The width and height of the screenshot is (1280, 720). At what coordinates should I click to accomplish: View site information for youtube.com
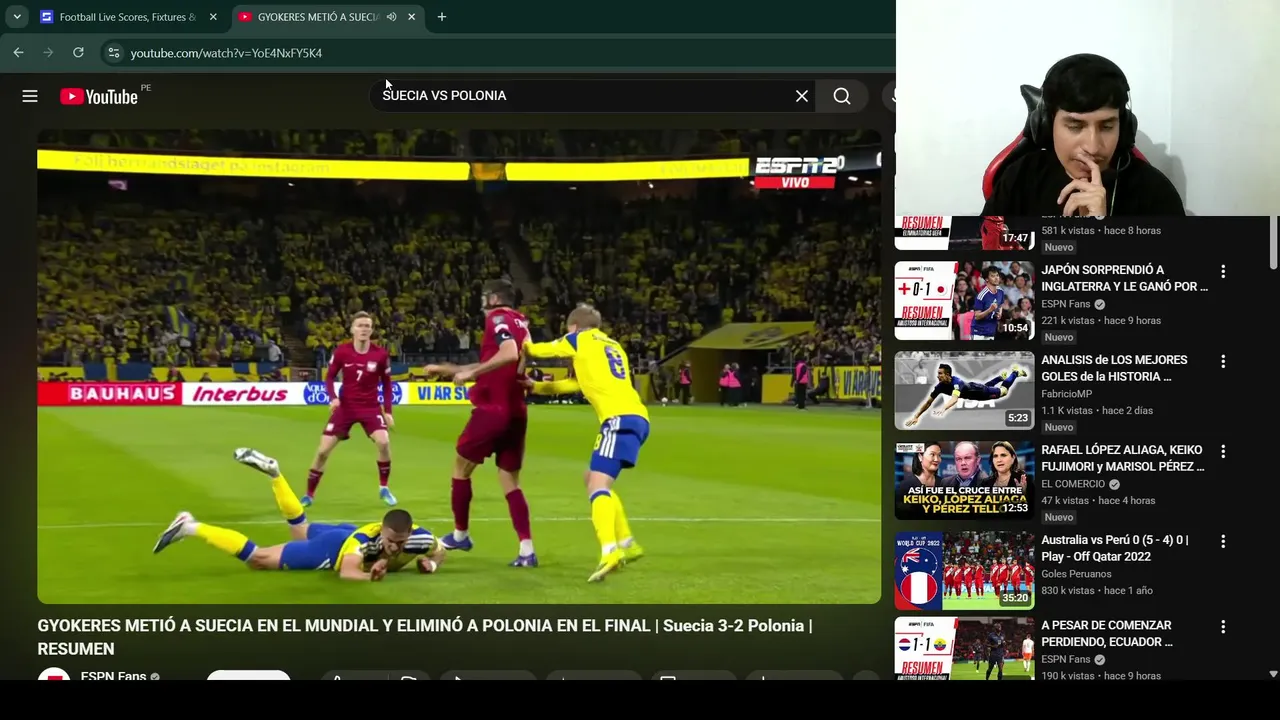(113, 53)
